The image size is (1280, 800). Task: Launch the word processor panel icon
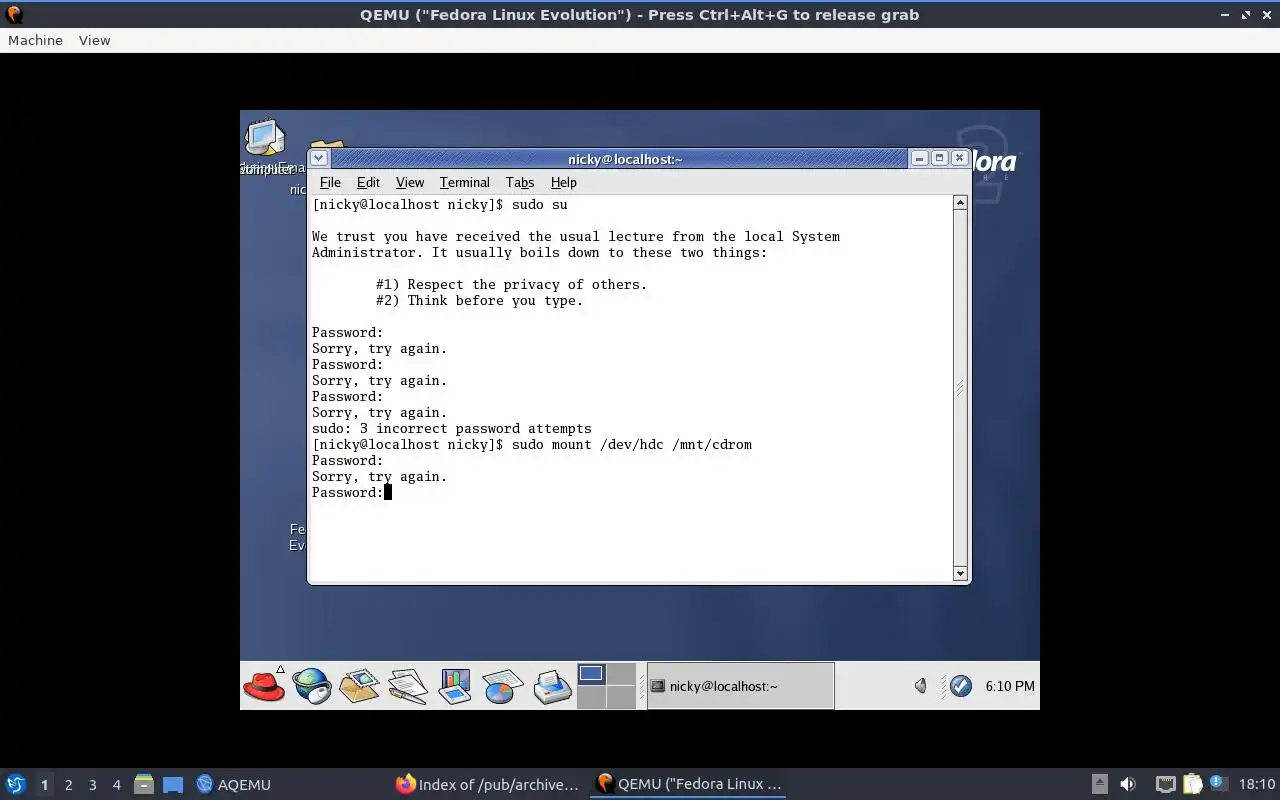pyautogui.click(x=407, y=686)
